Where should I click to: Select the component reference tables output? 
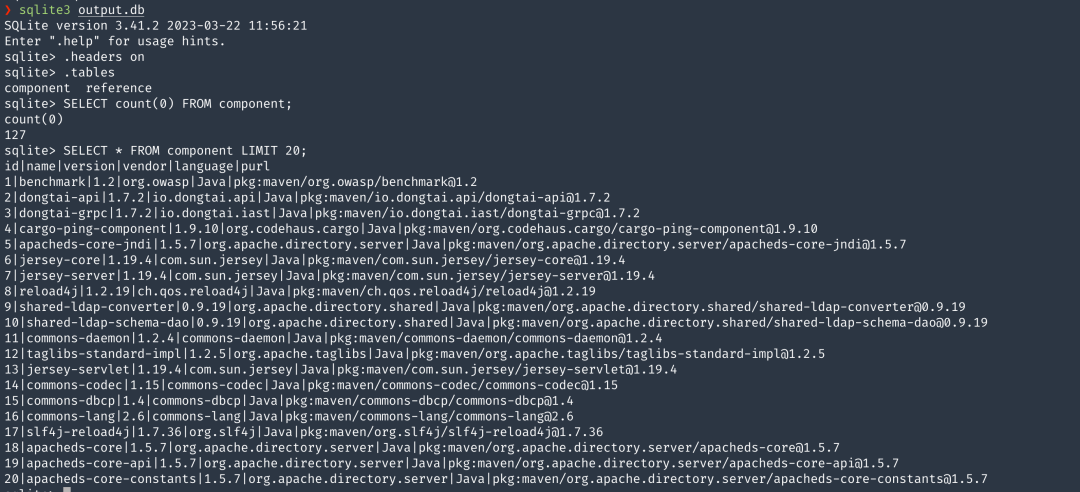pos(78,88)
